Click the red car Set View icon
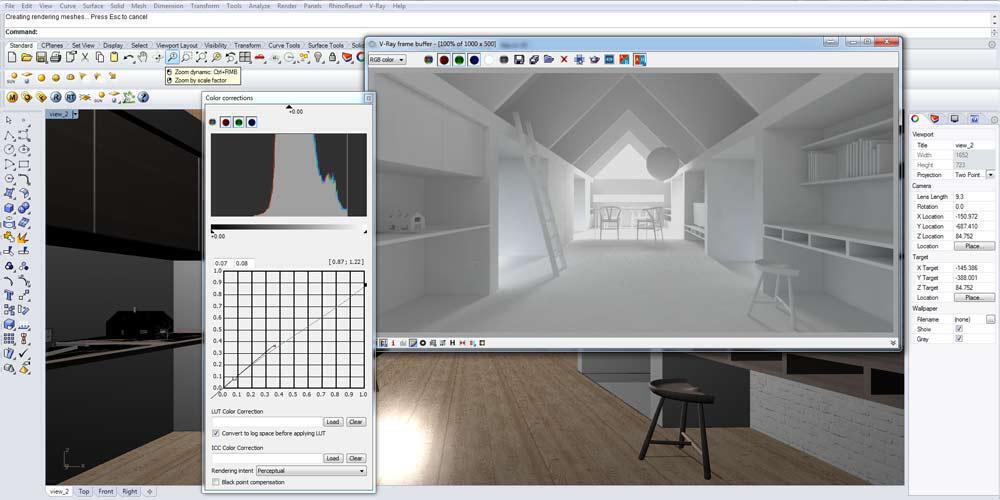Image resolution: width=1000 pixels, height=500 pixels. (x=260, y=57)
